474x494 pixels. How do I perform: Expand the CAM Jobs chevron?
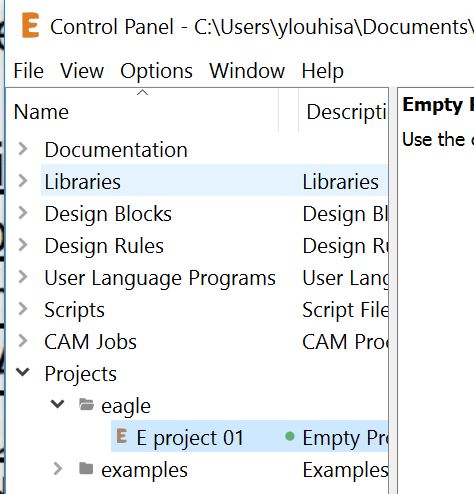click(x=23, y=341)
